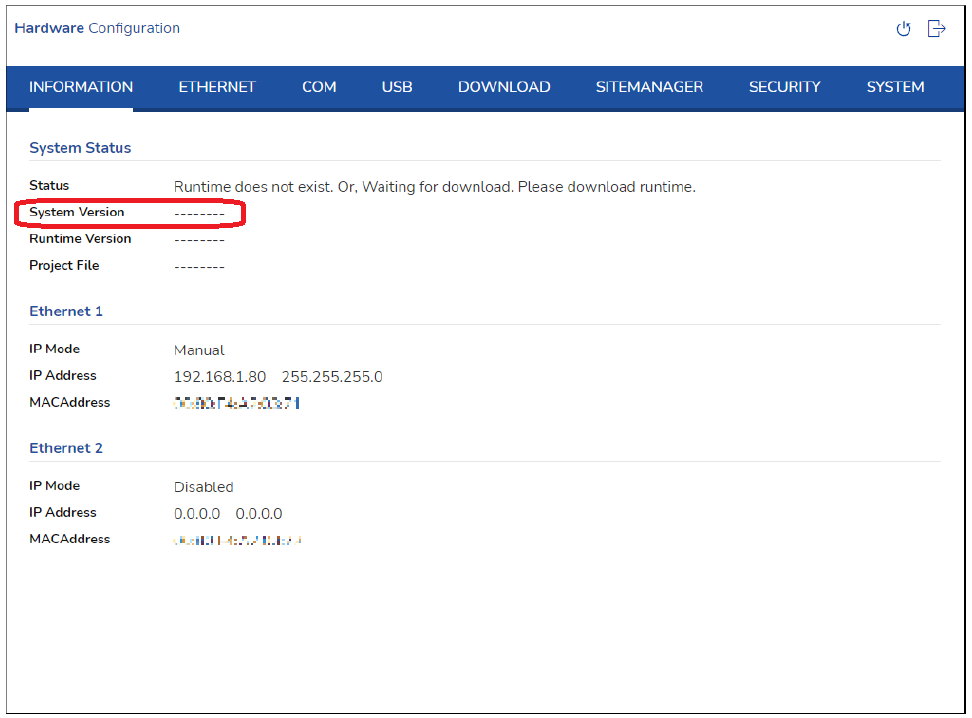Click the Project File label

point(64,265)
